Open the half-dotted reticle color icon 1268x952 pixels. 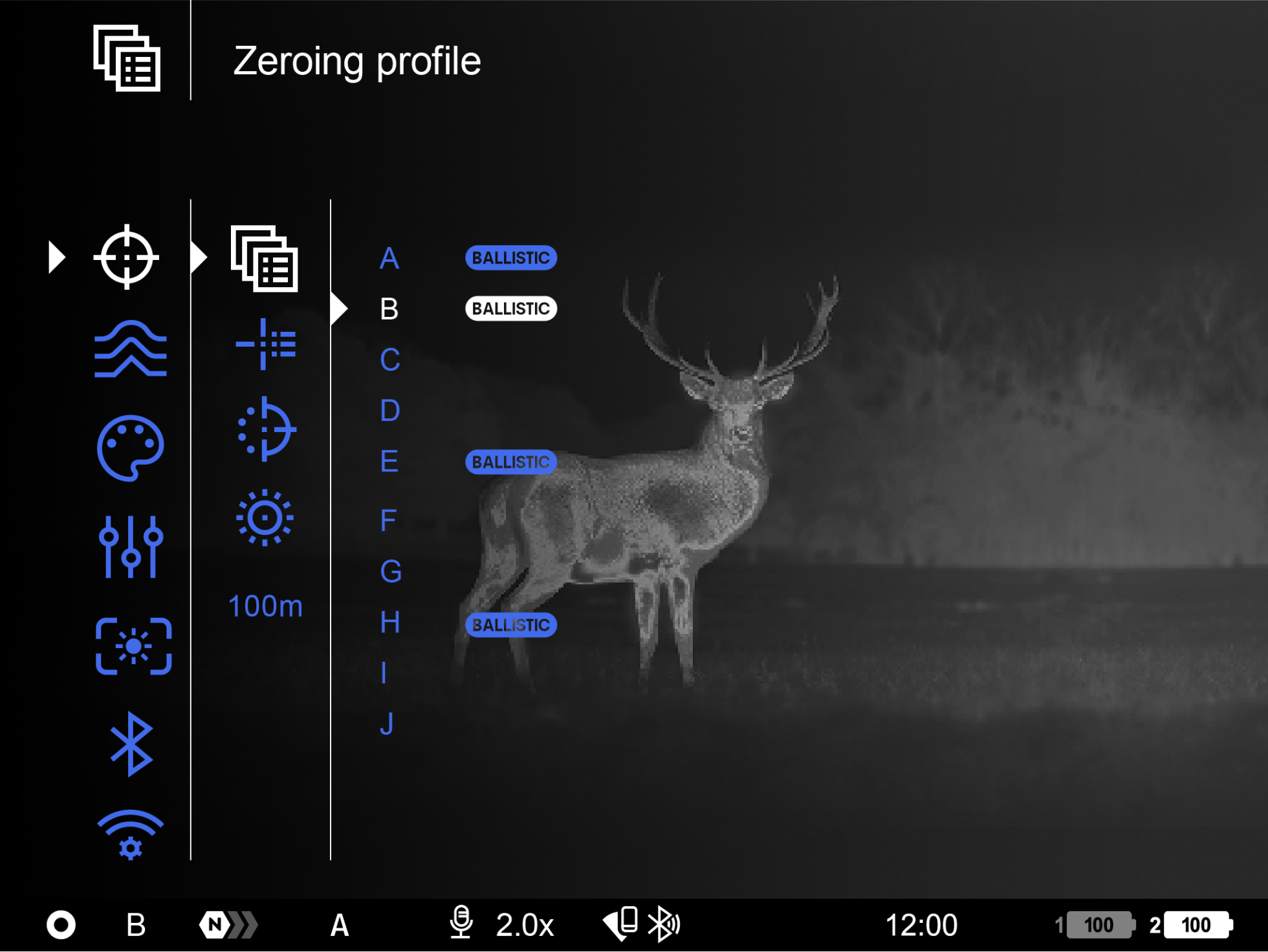[265, 429]
